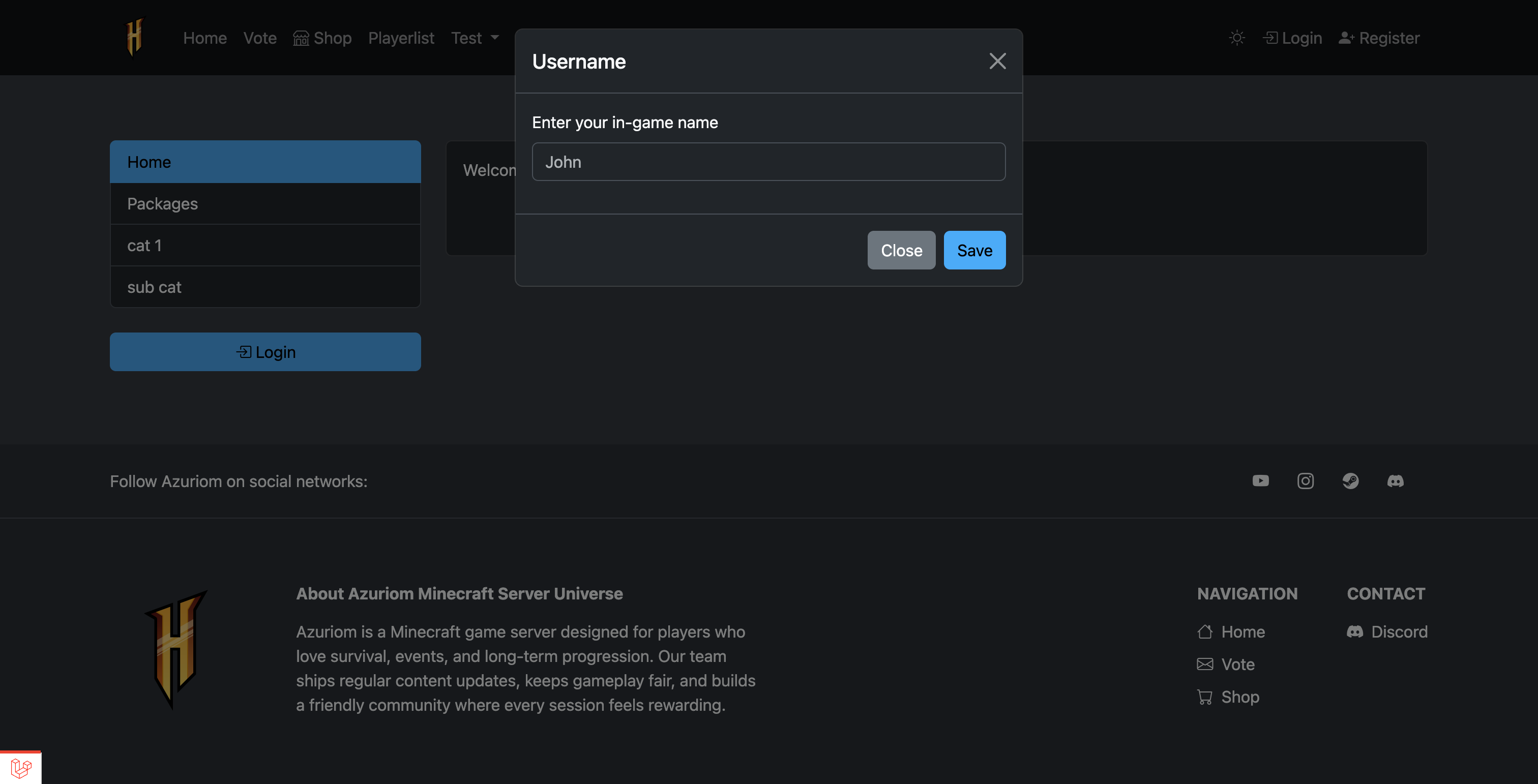Select the Packages category in sidebar
Image resolution: width=1538 pixels, height=784 pixels.
(x=265, y=203)
